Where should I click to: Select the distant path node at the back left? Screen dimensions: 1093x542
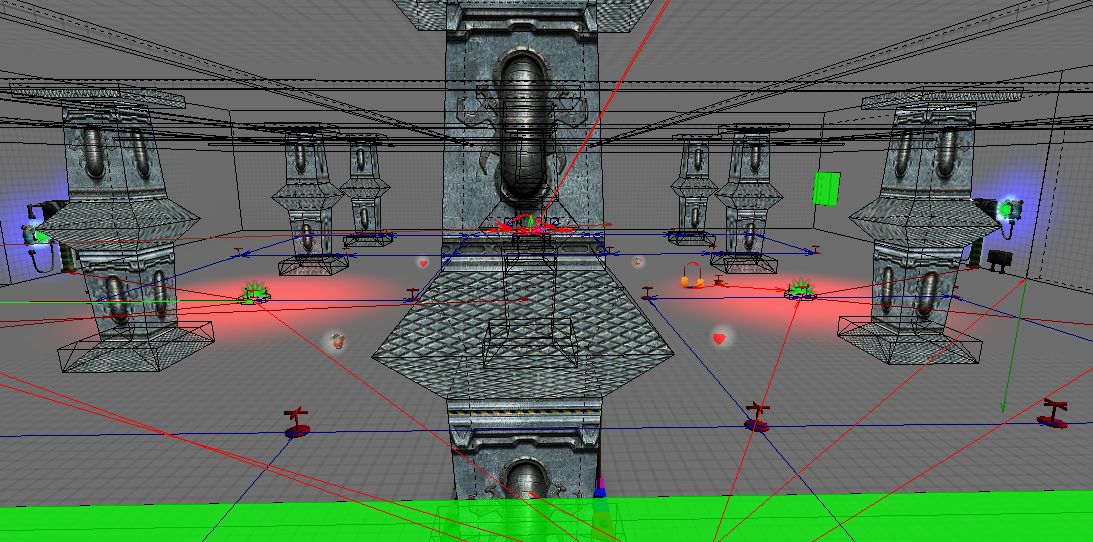click(238, 251)
